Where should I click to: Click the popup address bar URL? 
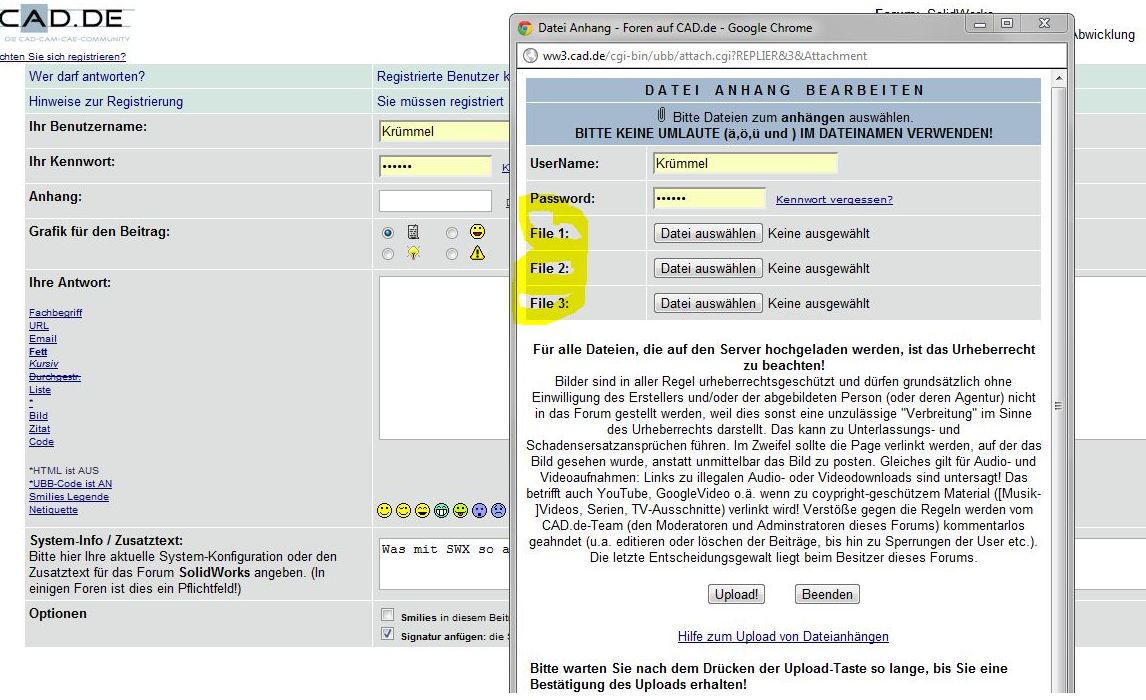point(705,56)
